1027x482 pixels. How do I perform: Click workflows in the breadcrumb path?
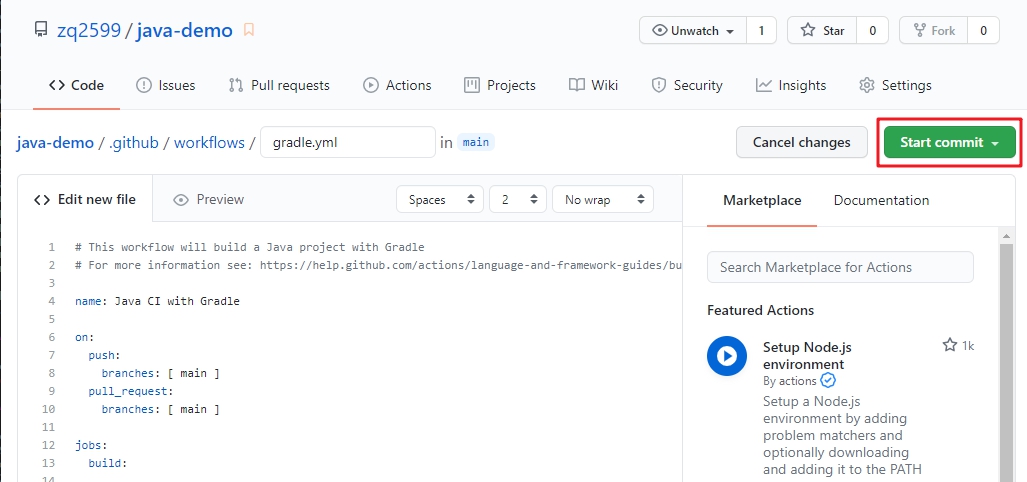(209, 142)
